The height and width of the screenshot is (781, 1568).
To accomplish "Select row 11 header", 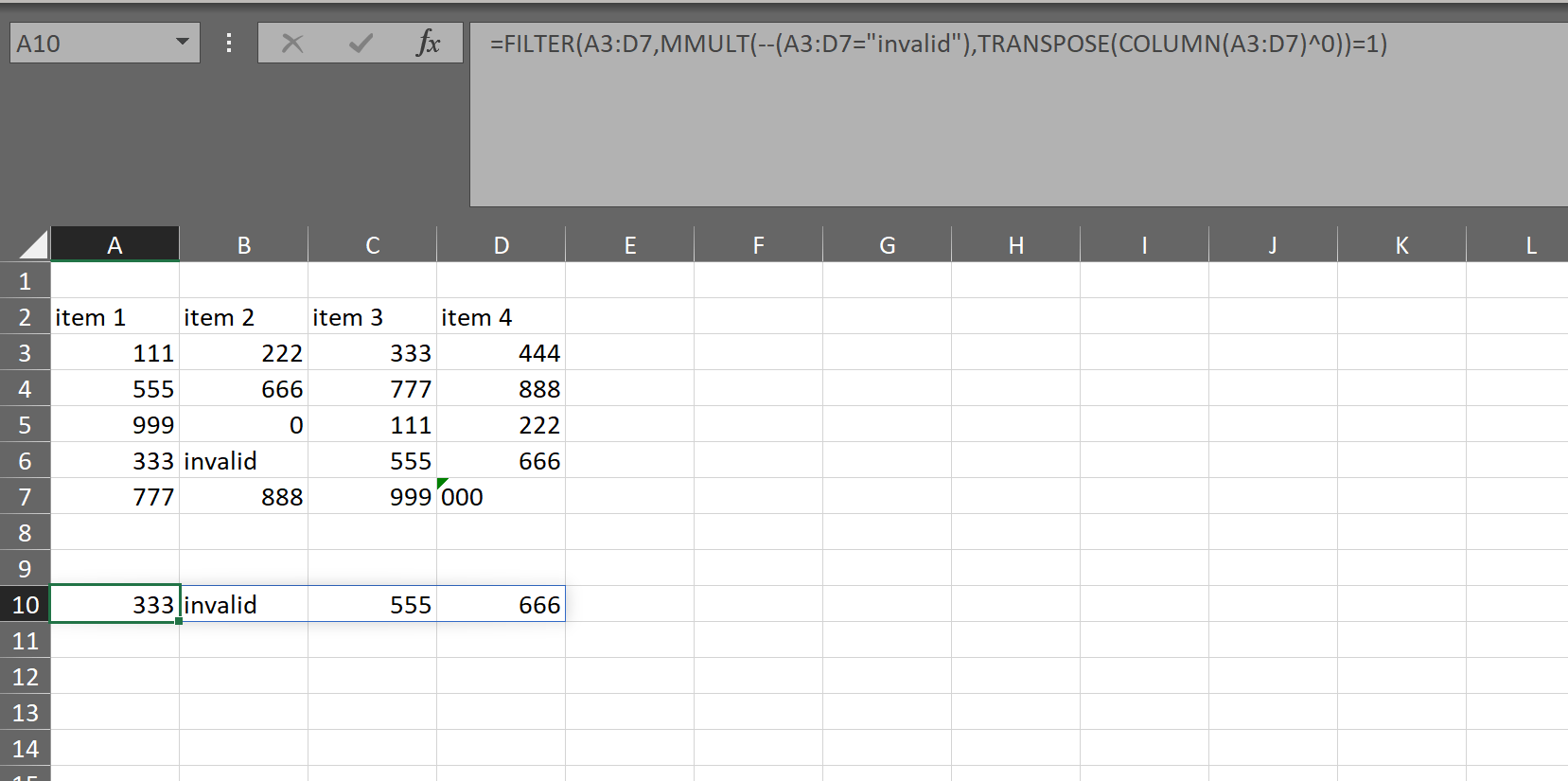I will click(25, 640).
